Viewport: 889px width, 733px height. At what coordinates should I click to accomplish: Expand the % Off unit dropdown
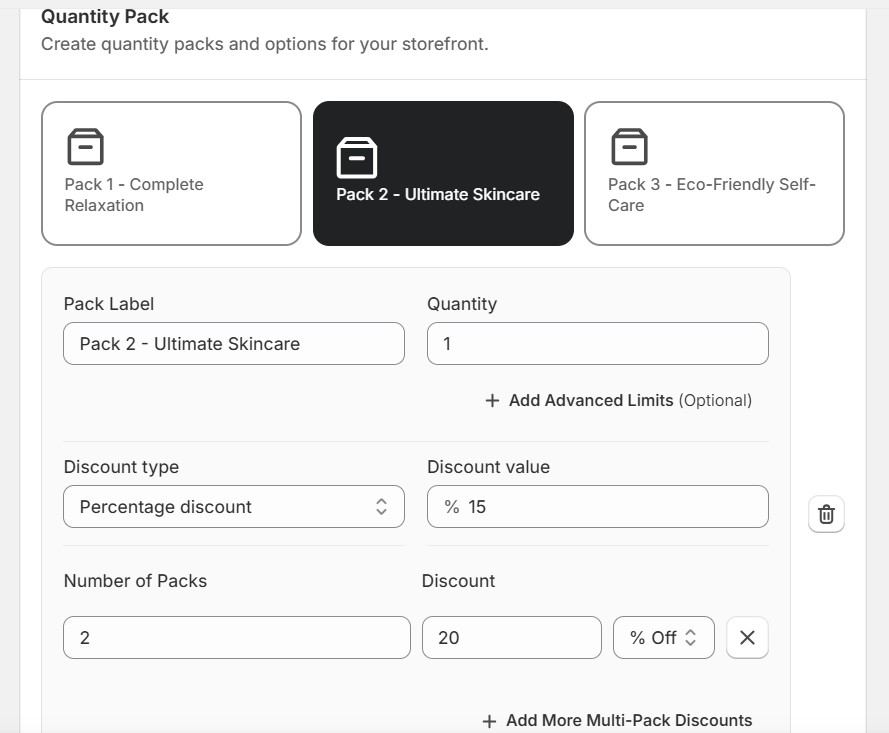pyautogui.click(x=663, y=638)
